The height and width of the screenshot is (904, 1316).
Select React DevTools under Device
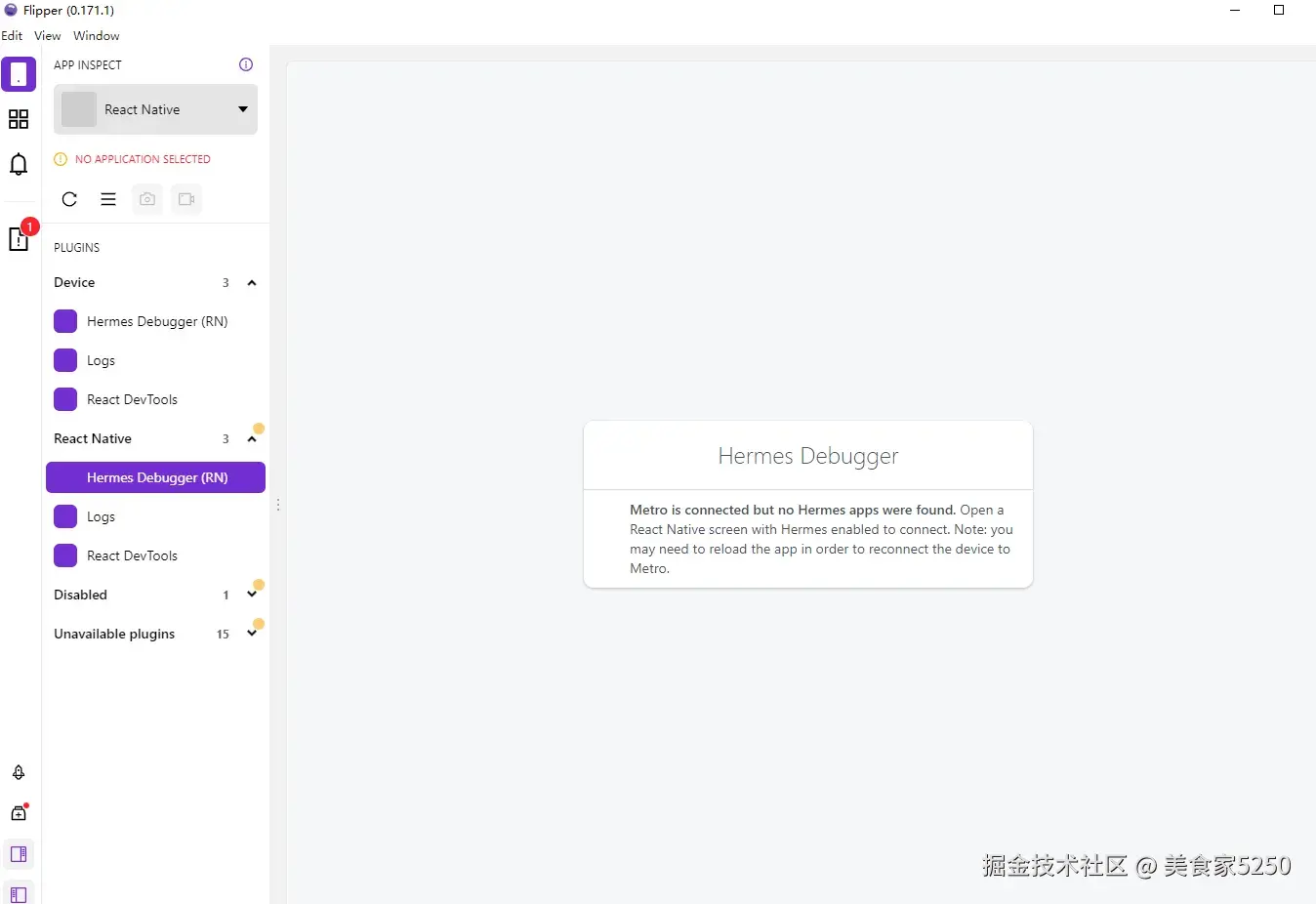[x=155, y=399]
